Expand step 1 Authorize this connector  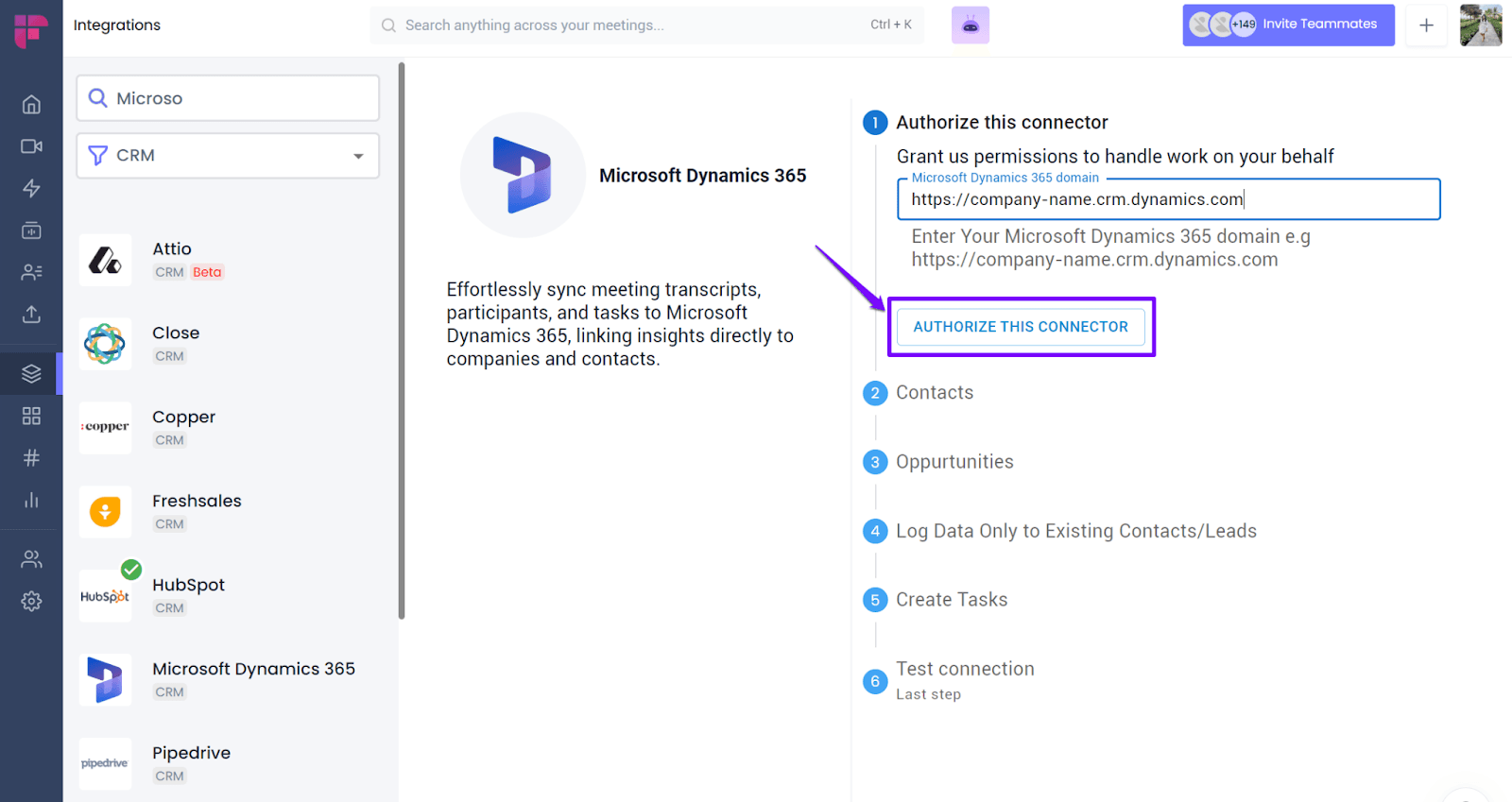pos(985,123)
